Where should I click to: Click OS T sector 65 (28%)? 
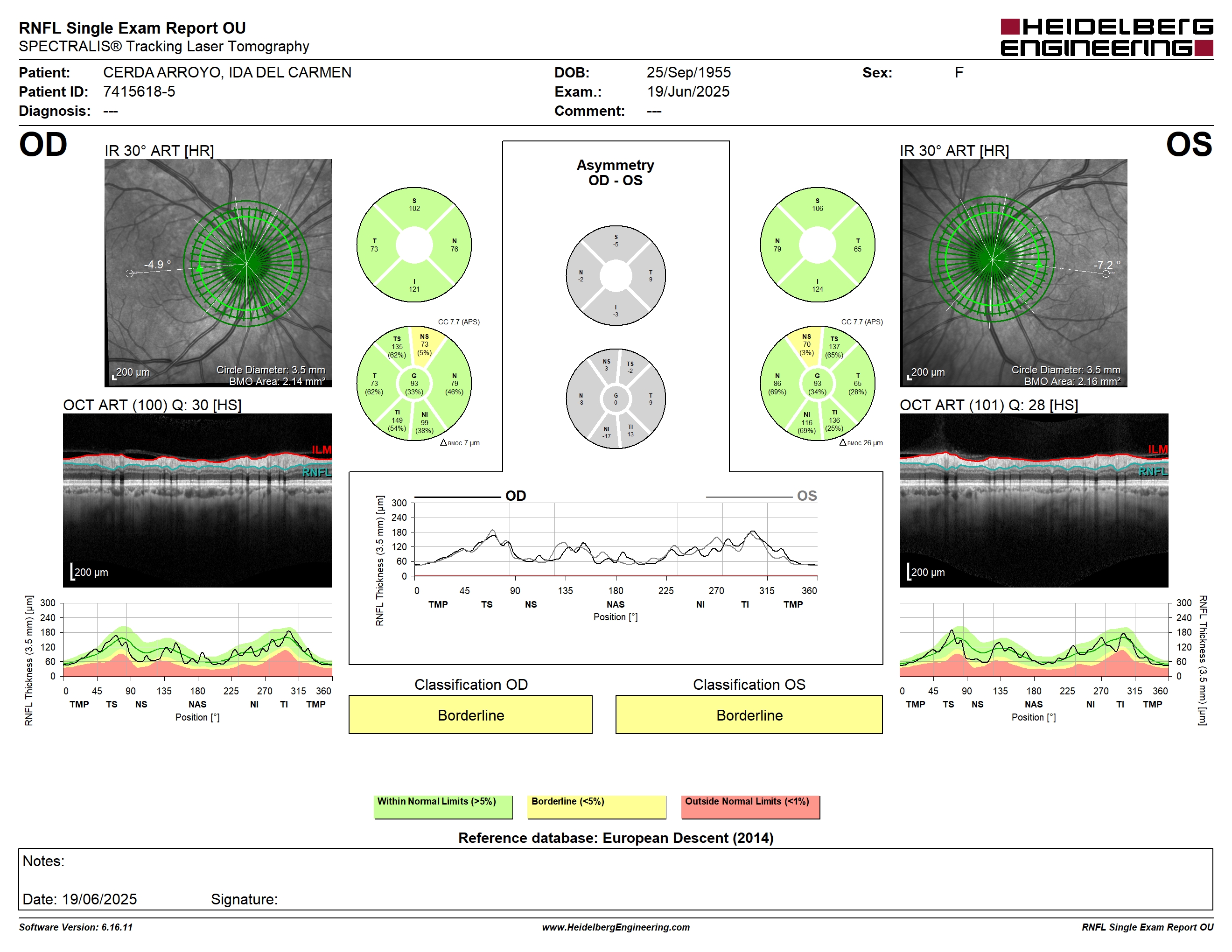(857, 384)
